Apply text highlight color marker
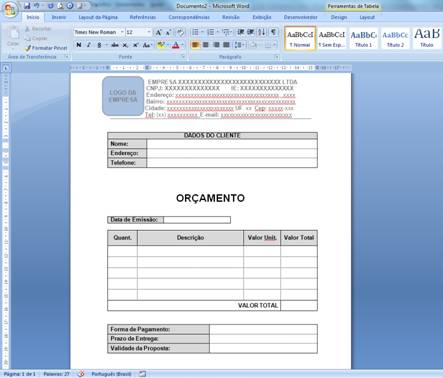 click(x=161, y=45)
